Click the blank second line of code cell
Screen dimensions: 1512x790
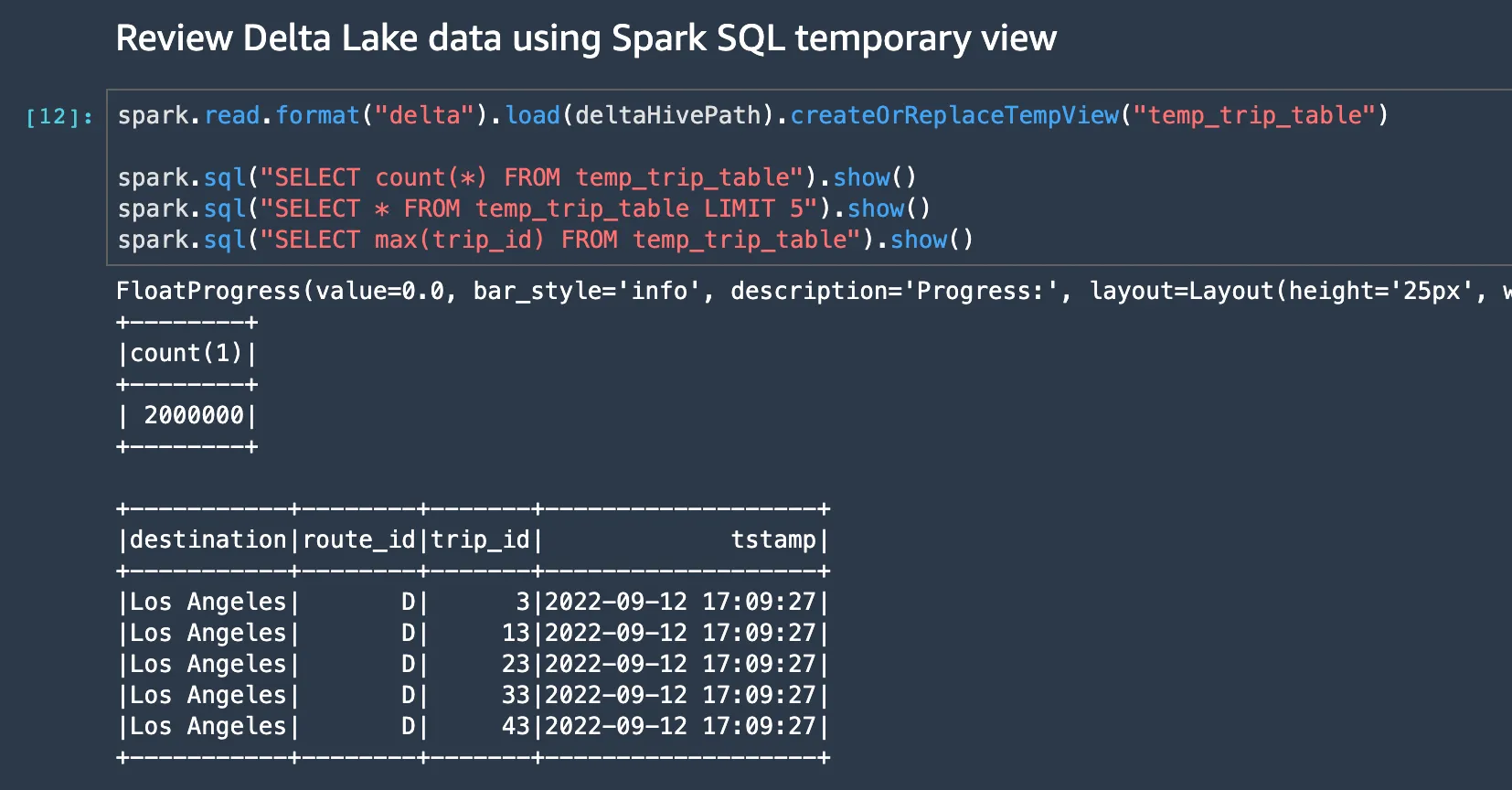tap(548, 146)
